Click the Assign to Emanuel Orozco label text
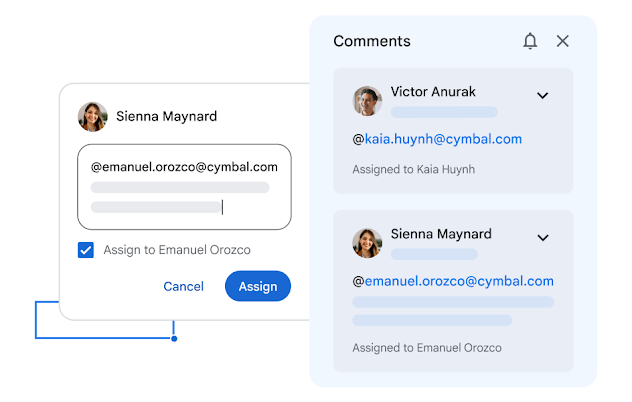632x402 pixels. click(x=177, y=250)
